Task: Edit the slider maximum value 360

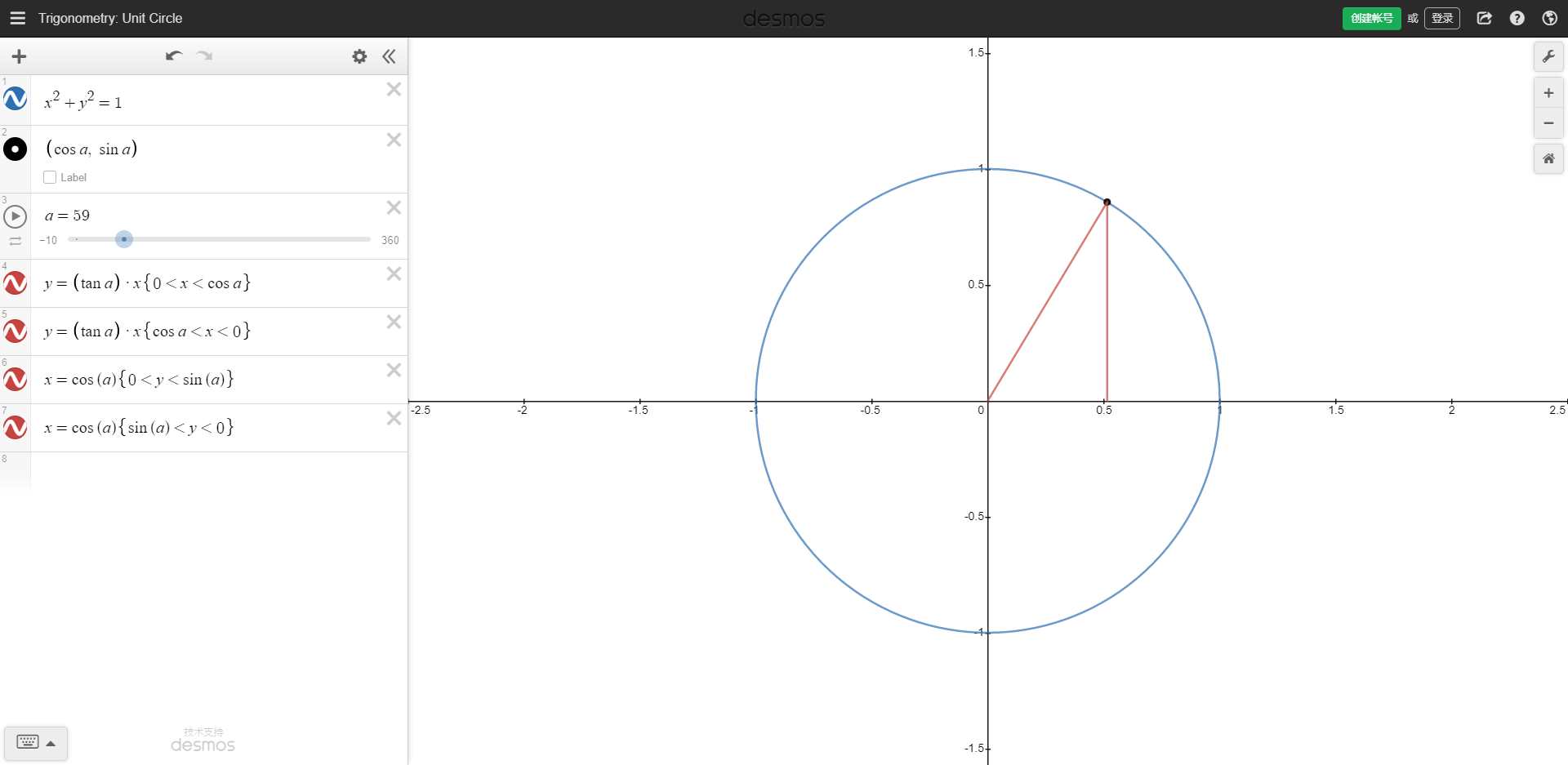Action: [x=390, y=240]
